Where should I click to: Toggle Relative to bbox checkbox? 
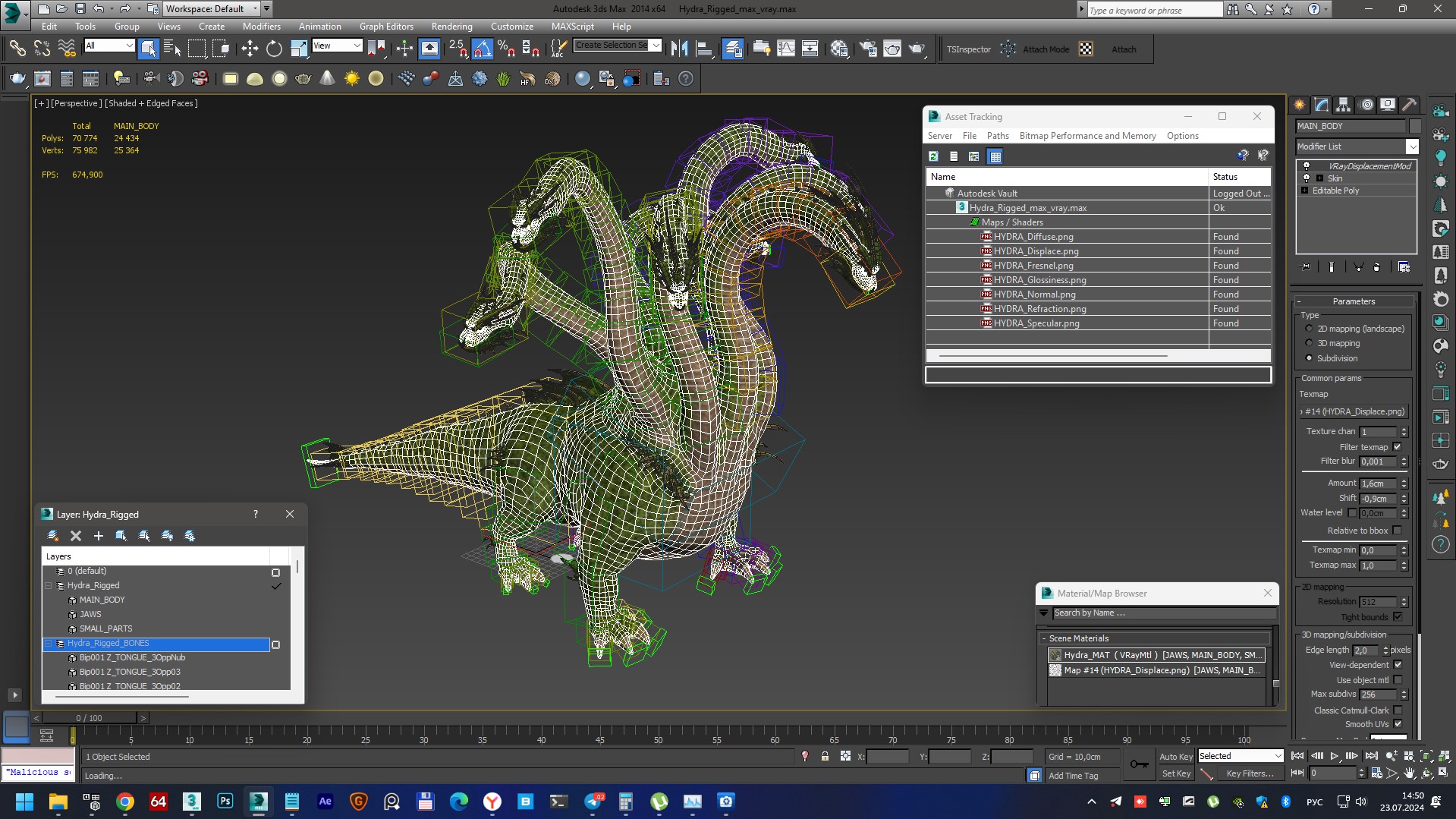(1398, 531)
